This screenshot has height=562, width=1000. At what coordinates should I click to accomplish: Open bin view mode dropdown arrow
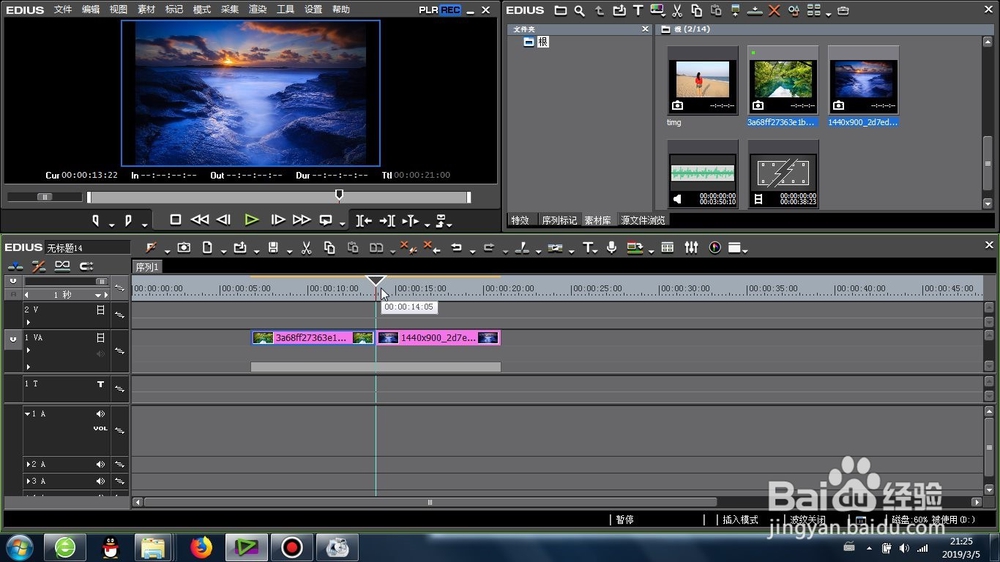click(828, 13)
